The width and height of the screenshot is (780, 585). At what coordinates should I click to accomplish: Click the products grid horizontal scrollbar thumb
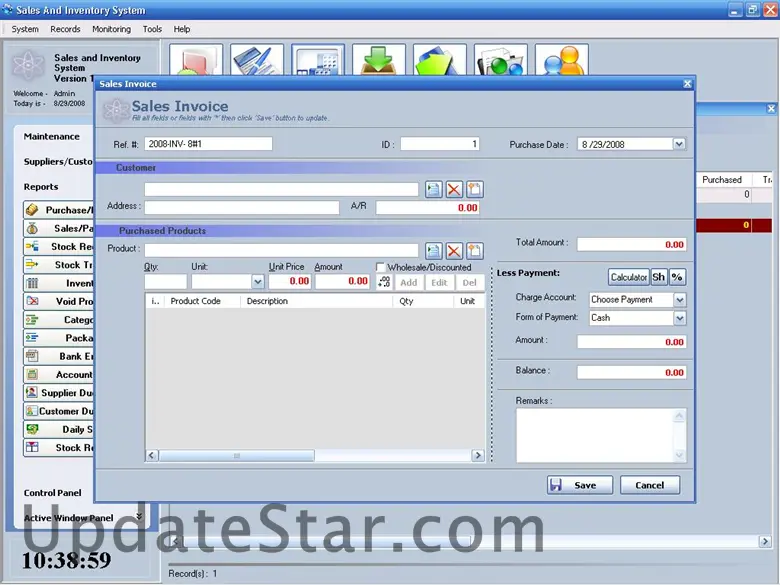237,455
